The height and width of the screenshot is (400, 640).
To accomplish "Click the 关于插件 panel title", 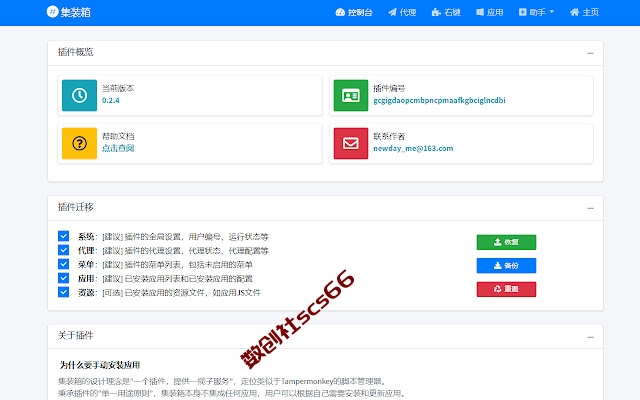I will 76,336.
